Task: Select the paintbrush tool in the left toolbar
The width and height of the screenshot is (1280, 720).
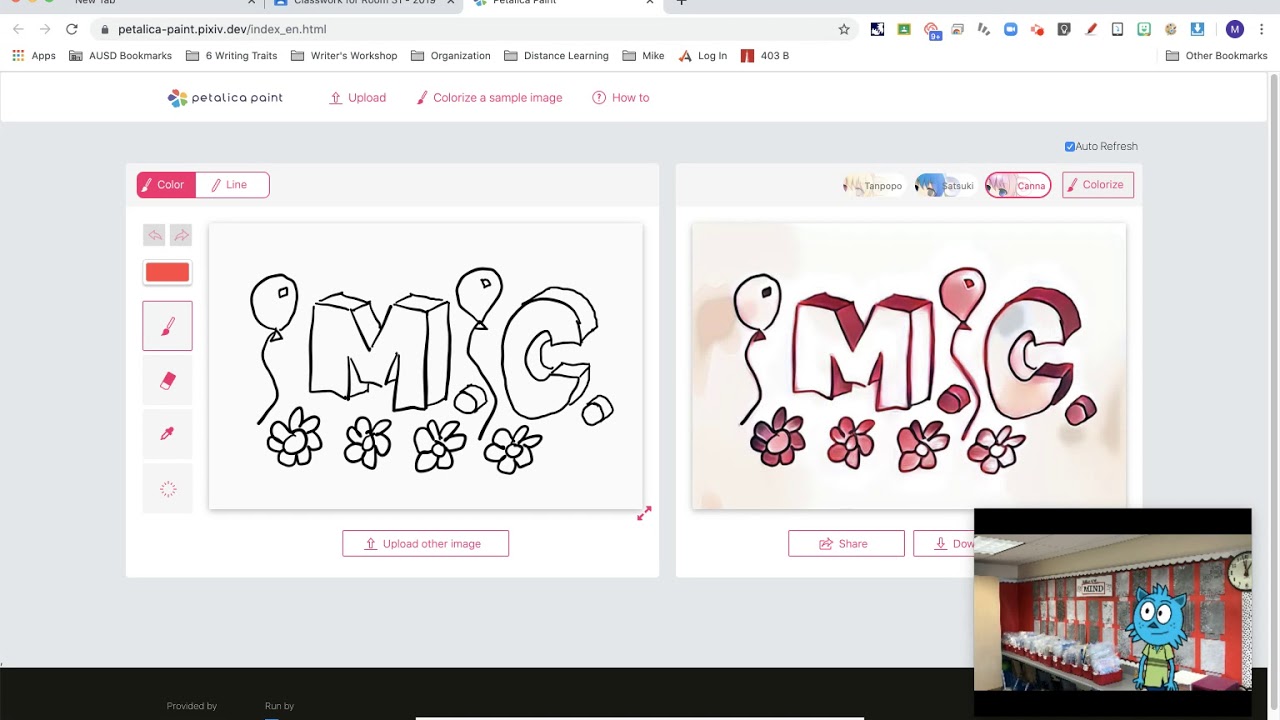Action: coord(167,326)
